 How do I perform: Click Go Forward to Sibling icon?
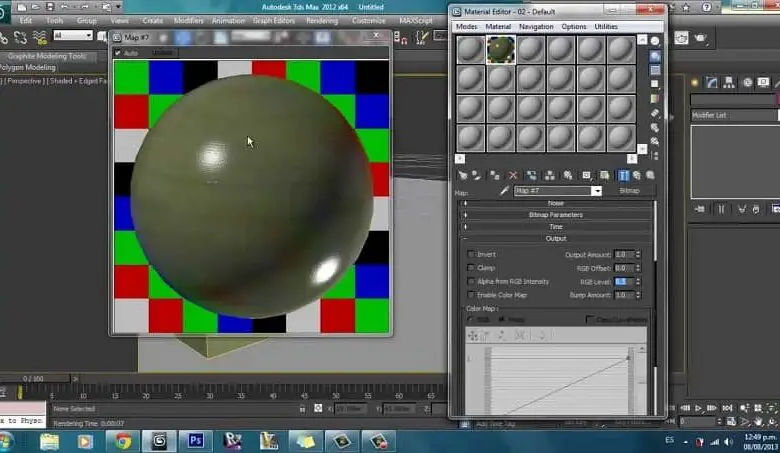650,175
